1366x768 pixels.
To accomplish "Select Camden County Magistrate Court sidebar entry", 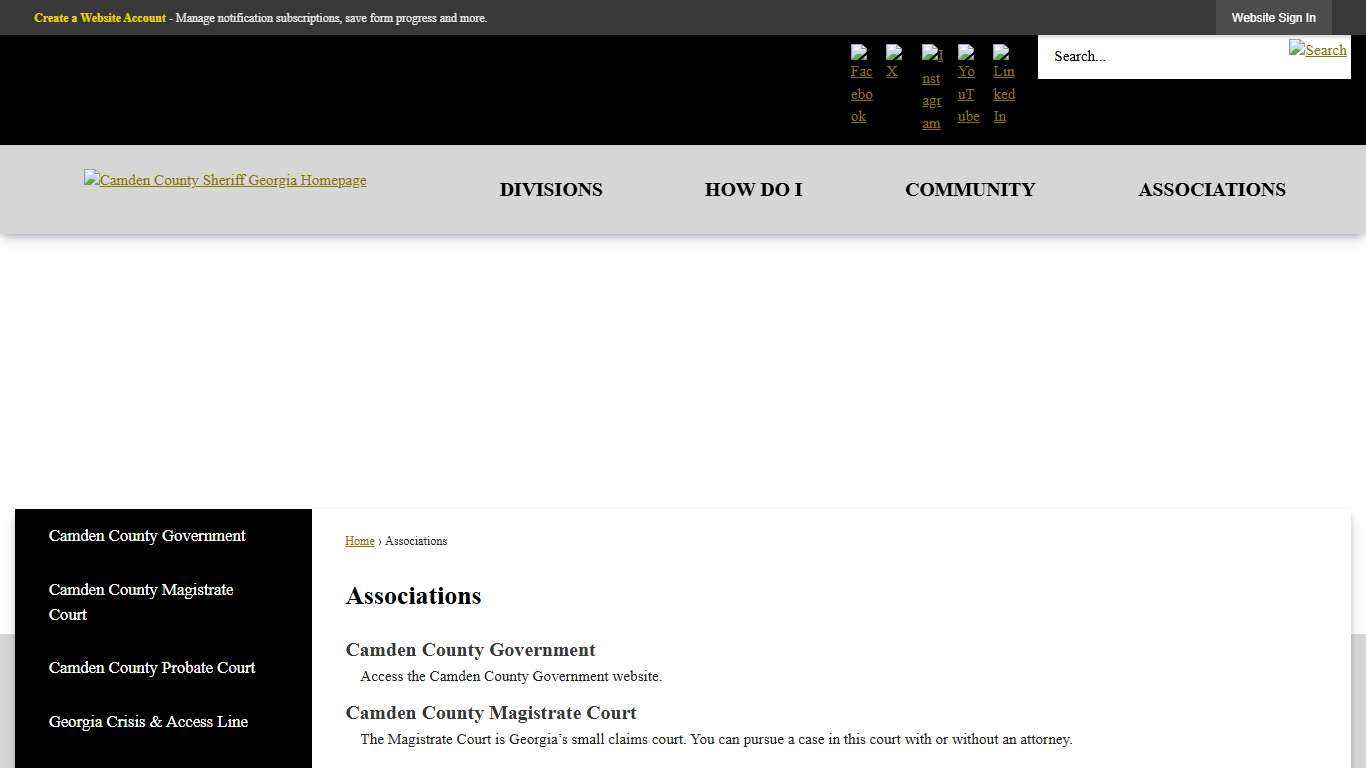I will coord(141,602).
